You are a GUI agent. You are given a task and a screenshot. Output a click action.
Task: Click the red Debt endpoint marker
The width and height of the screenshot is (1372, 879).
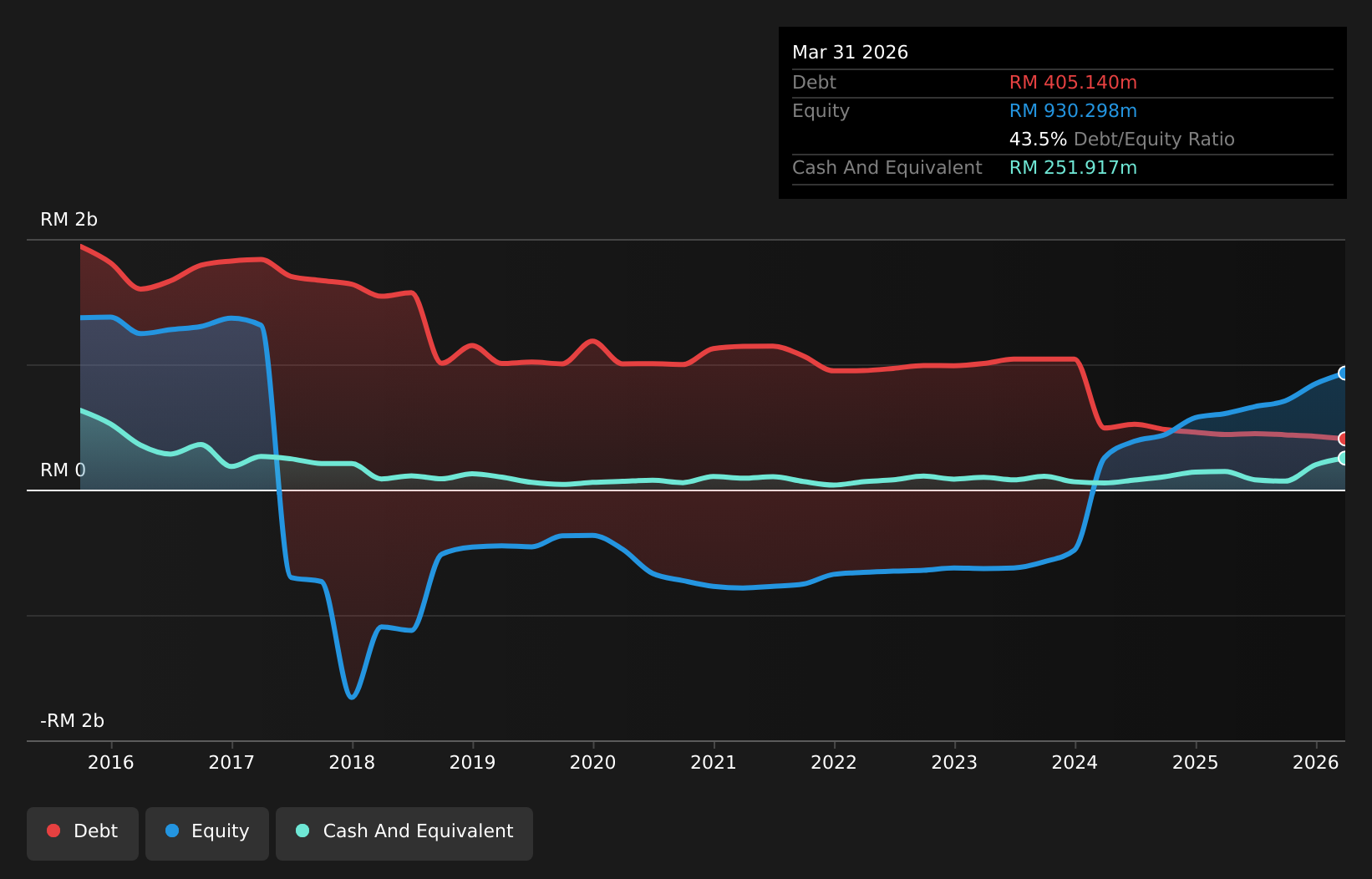pos(1344,439)
